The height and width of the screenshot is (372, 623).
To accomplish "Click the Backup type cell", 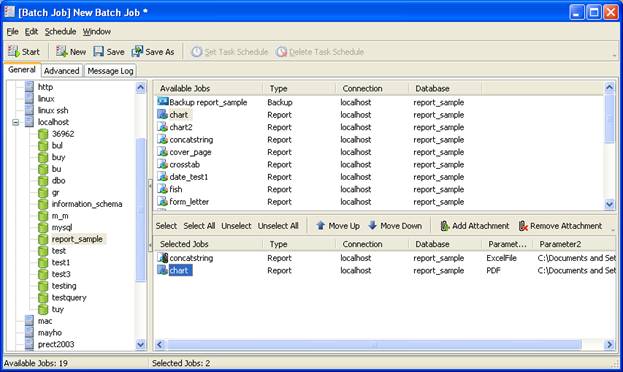I will pyautogui.click(x=280, y=102).
